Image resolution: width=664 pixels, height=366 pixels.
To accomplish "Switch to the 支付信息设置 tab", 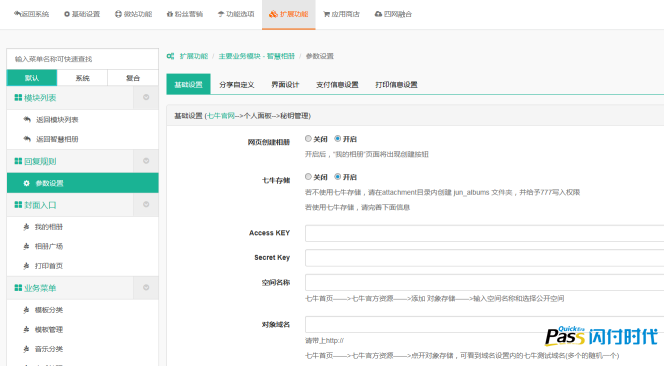I will (x=337, y=84).
